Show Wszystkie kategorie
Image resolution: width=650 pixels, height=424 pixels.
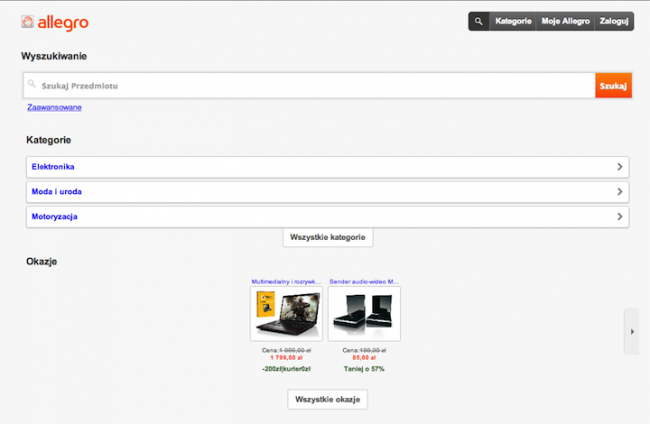pos(328,237)
